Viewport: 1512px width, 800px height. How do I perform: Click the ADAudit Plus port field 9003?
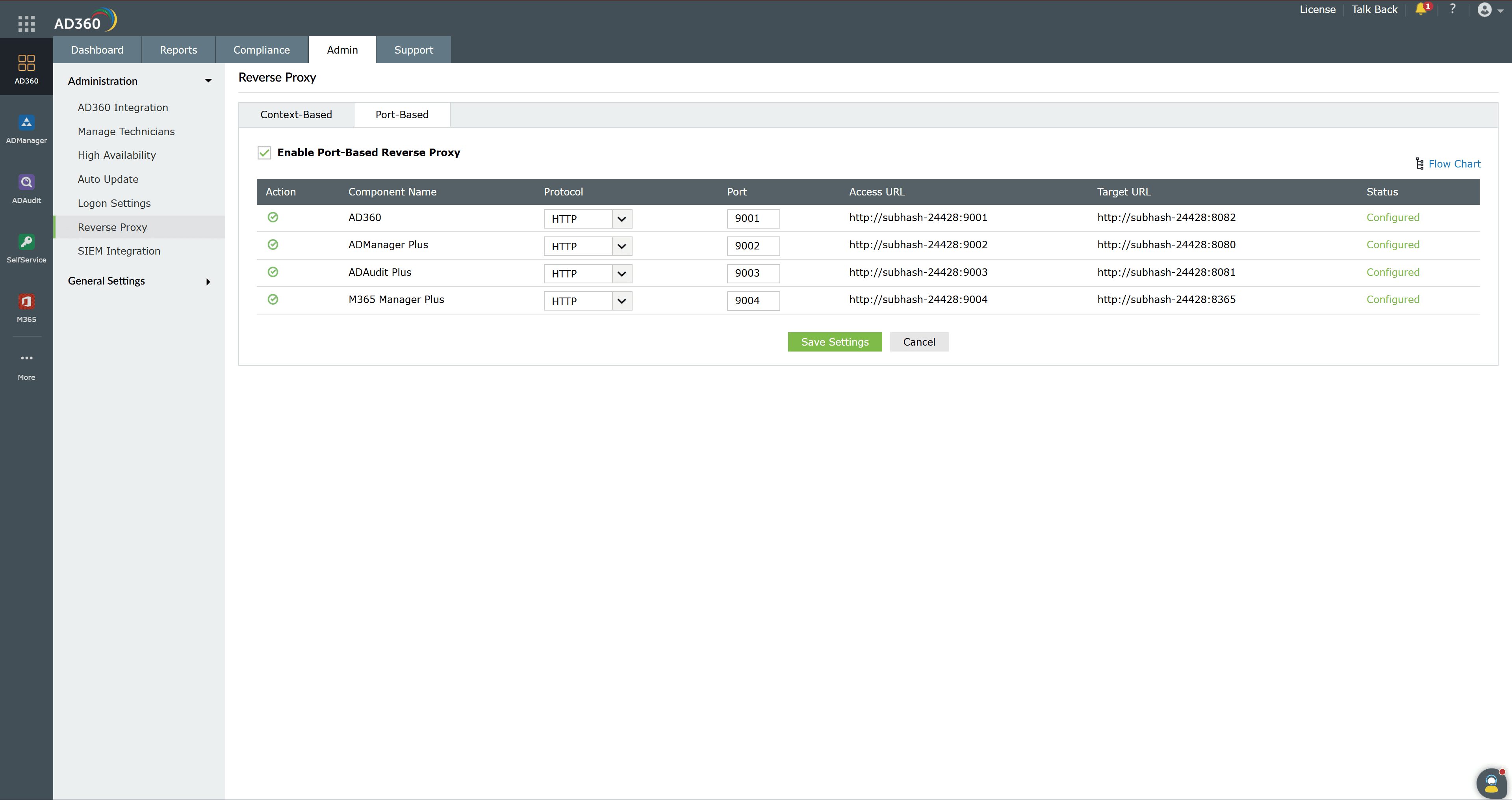753,273
